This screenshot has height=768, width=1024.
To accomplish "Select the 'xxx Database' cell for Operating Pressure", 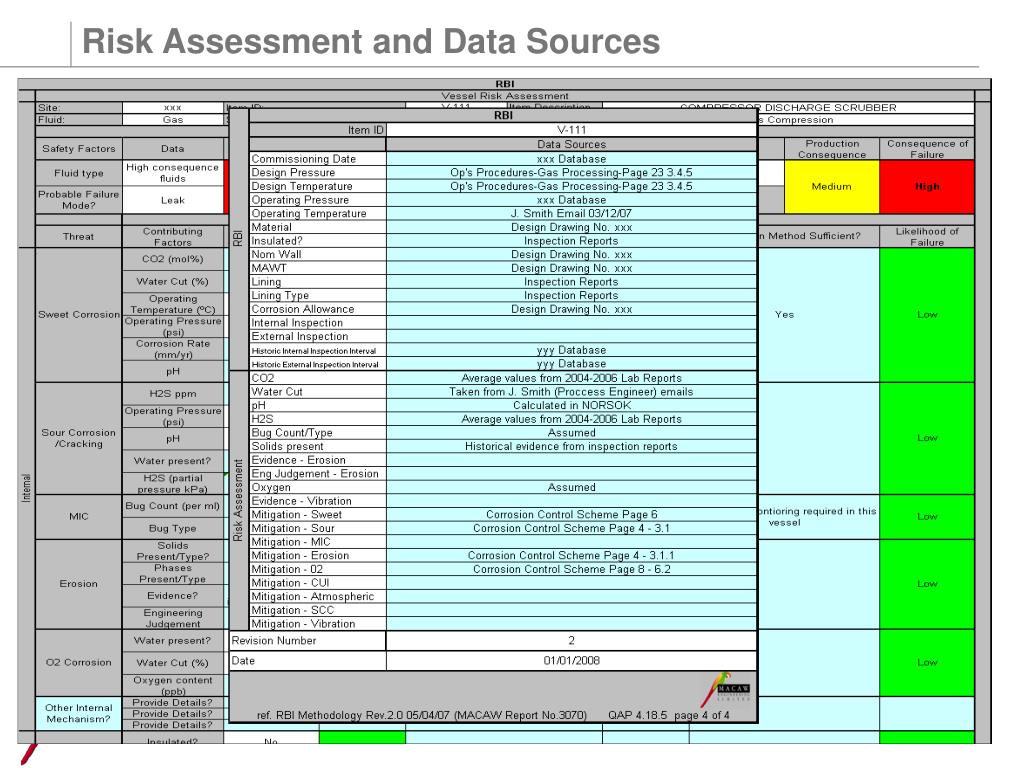I will click(571, 200).
